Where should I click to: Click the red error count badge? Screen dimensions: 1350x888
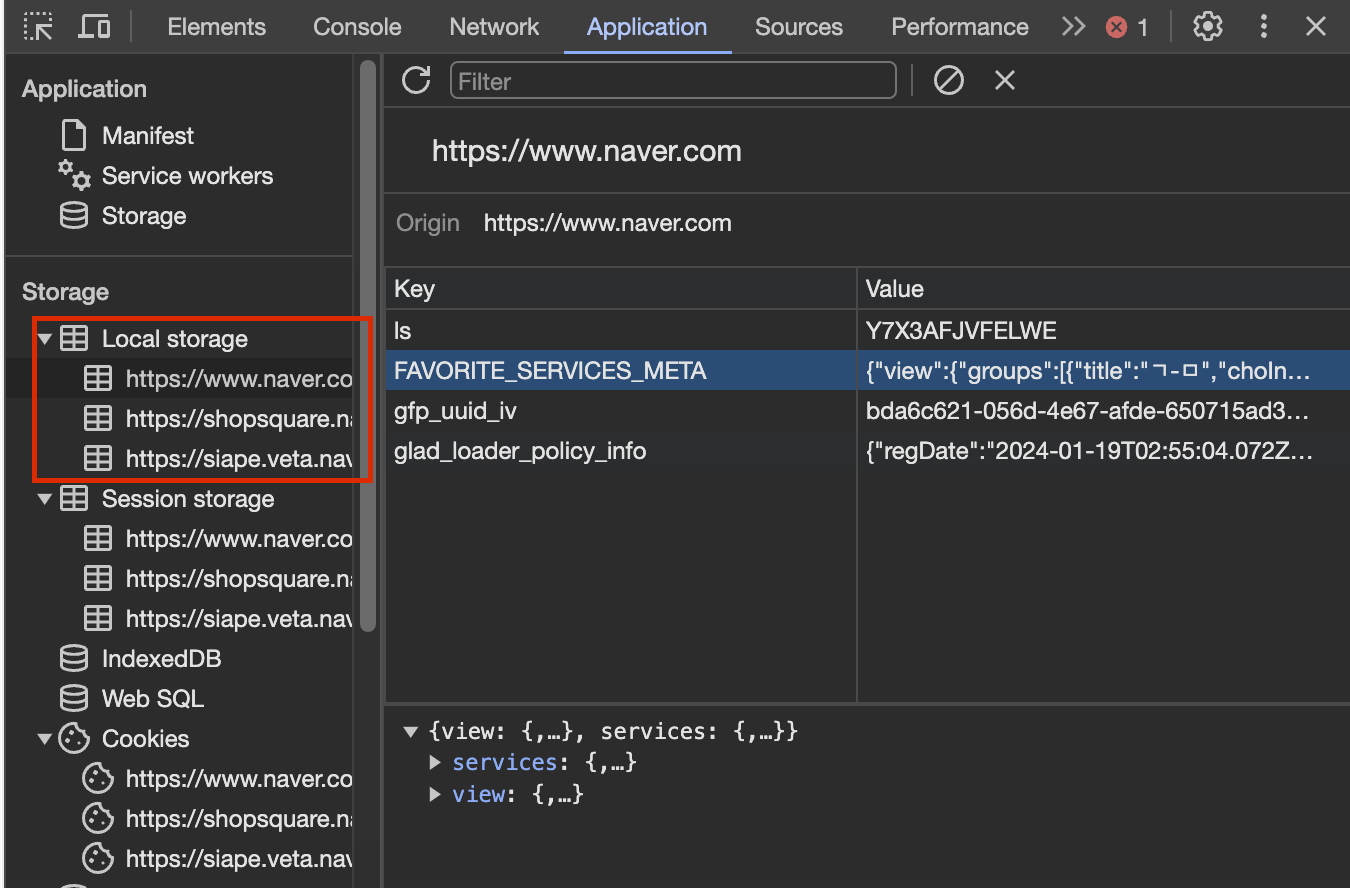point(1127,27)
